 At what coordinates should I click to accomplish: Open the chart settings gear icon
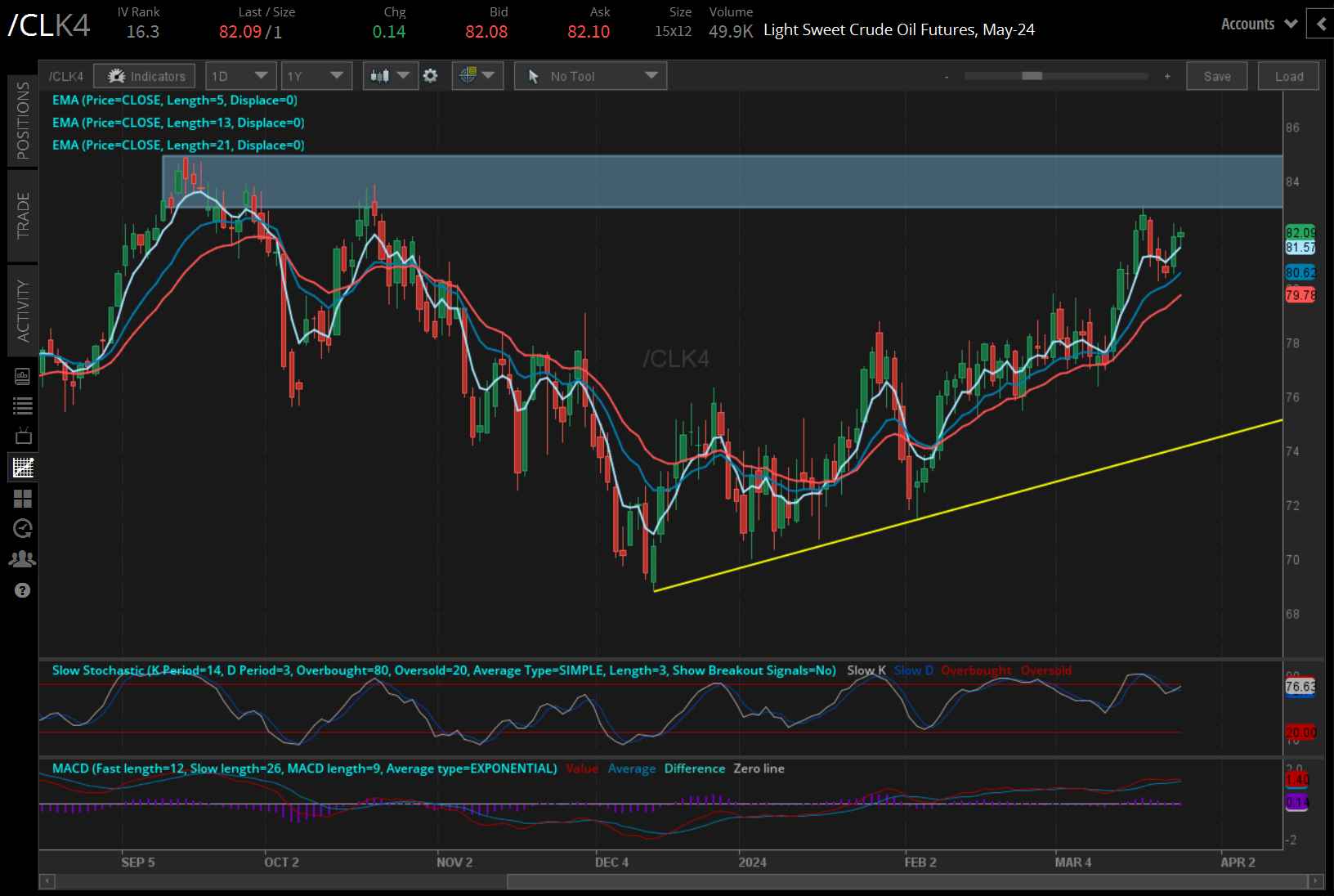(x=431, y=76)
